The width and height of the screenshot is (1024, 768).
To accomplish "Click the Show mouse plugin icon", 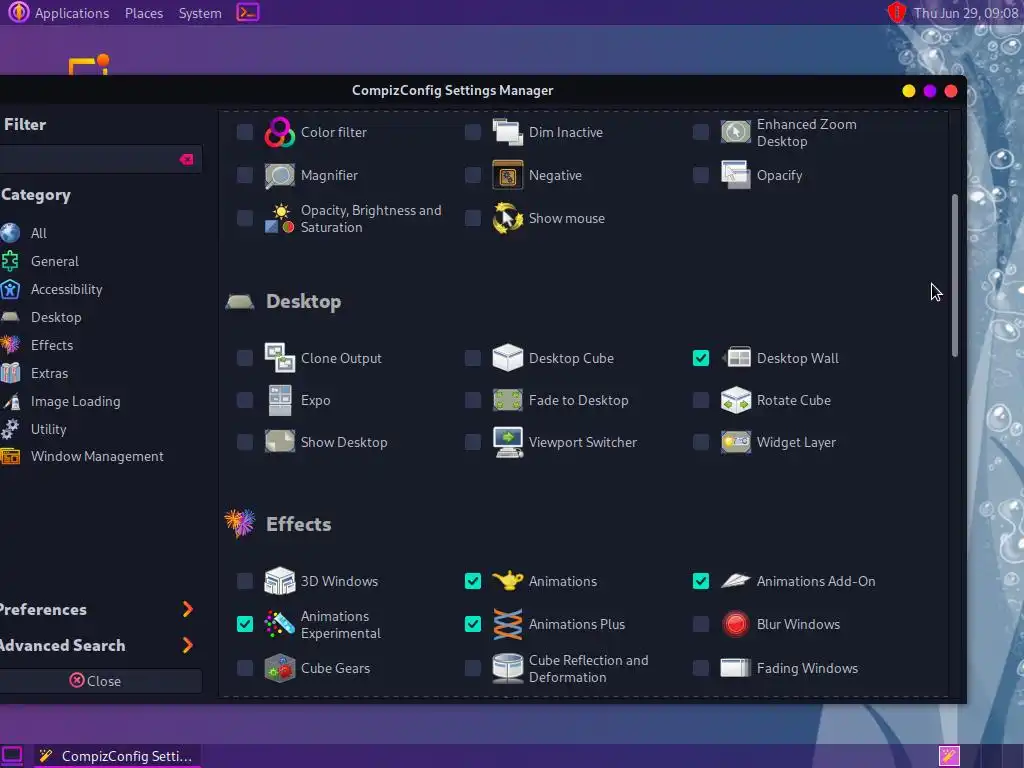I will point(507,219).
